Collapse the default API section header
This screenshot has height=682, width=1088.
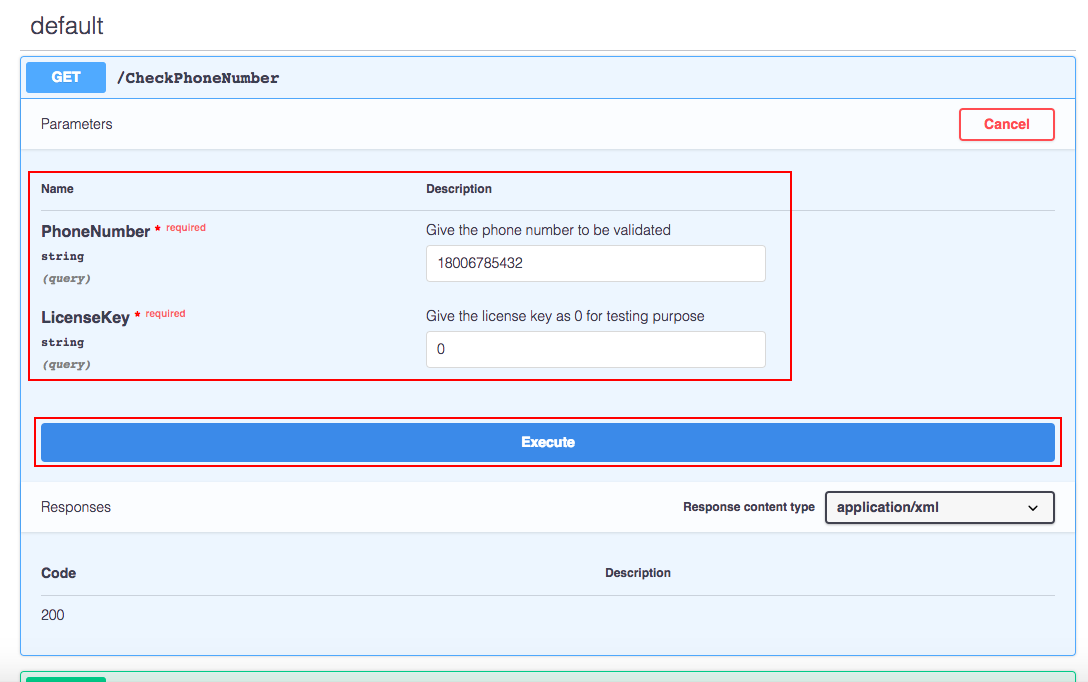point(66,26)
